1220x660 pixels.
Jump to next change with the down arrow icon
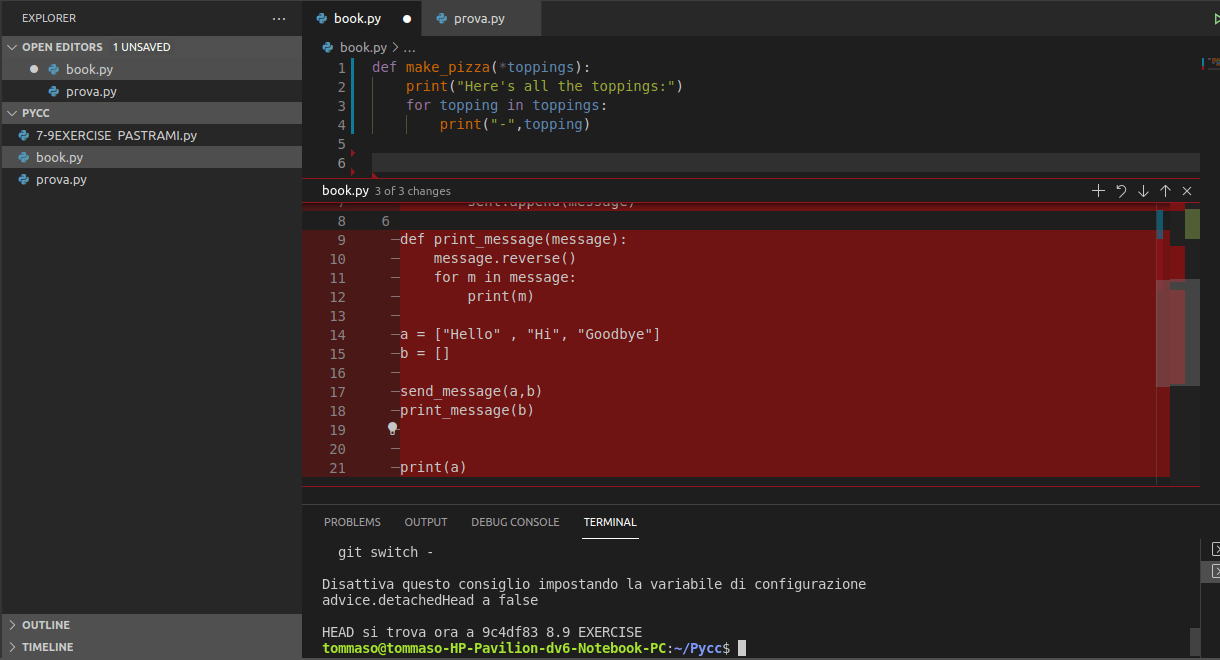tap(1143, 190)
